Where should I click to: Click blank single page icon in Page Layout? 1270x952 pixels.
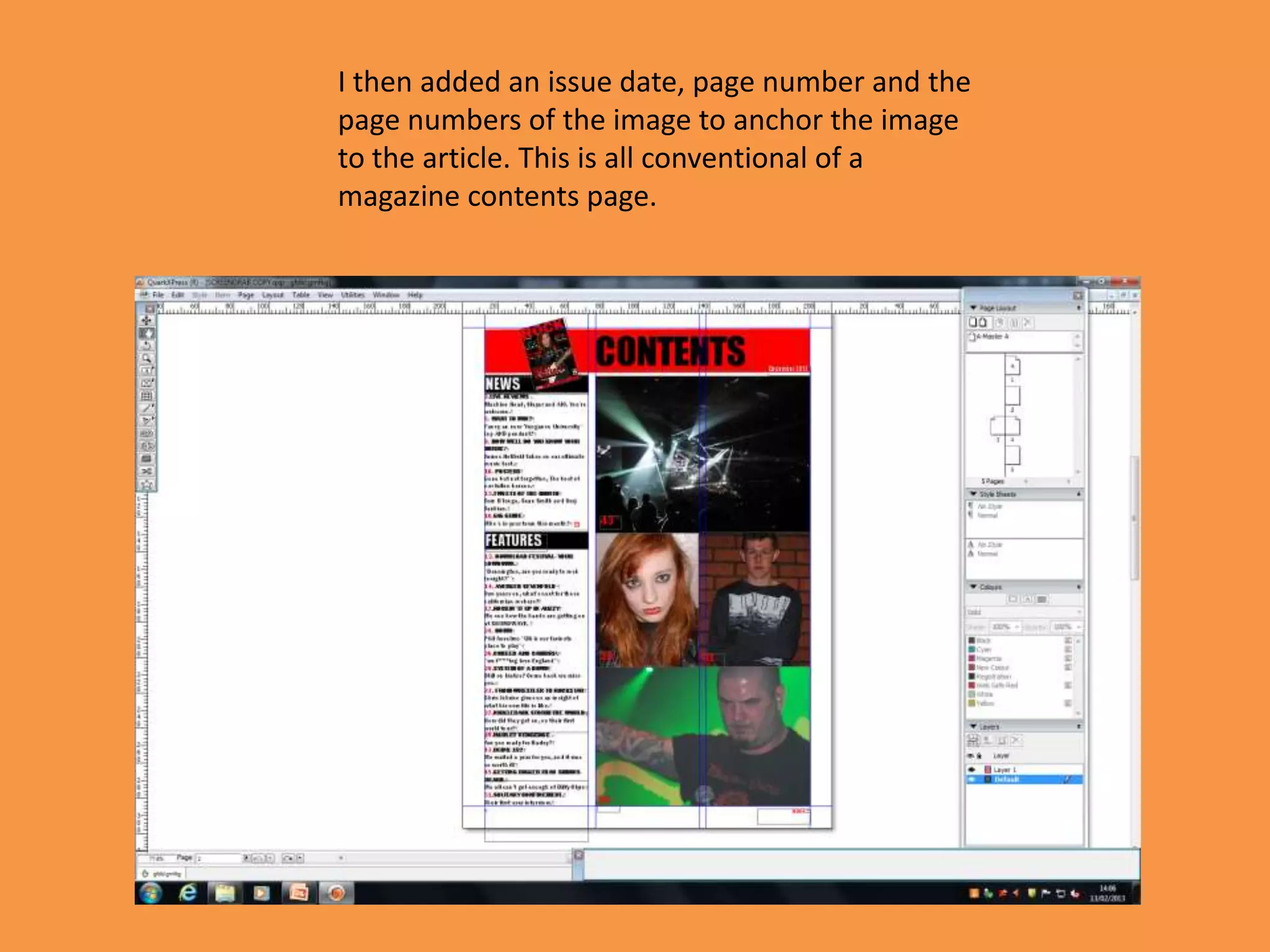click(x=973, y=322)
